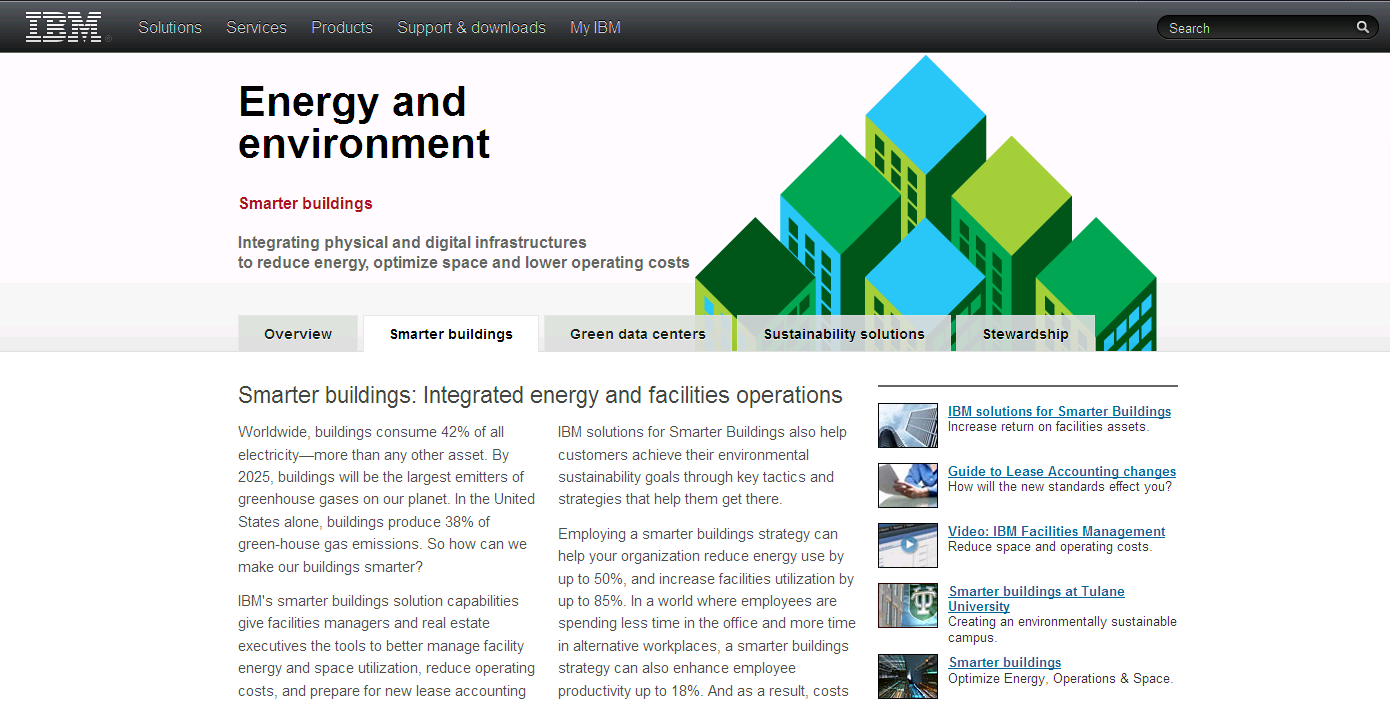Screen dimensions: 1390x702
Task: Open Video: IBM Facilities Management link
Action: 1057,531
